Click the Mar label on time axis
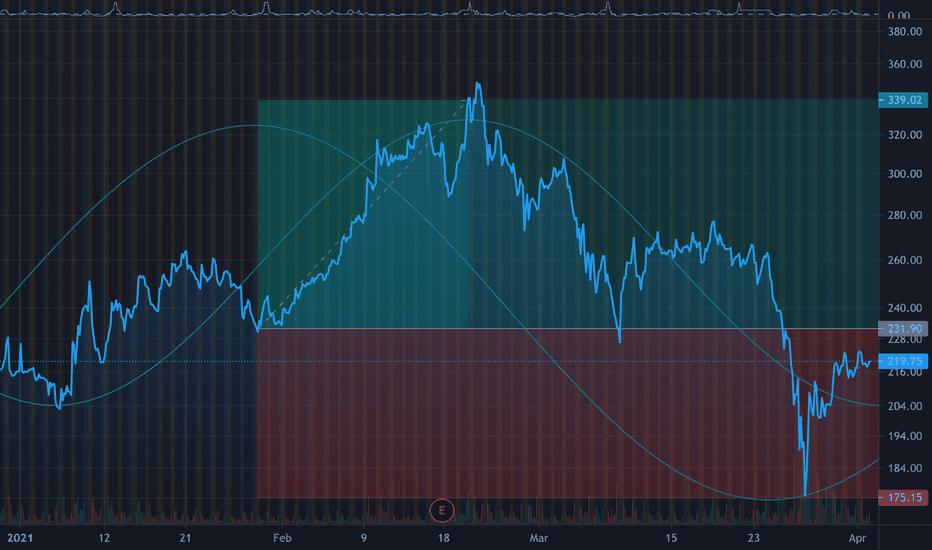This screenshot has height=550, width=932. (539, 538)
